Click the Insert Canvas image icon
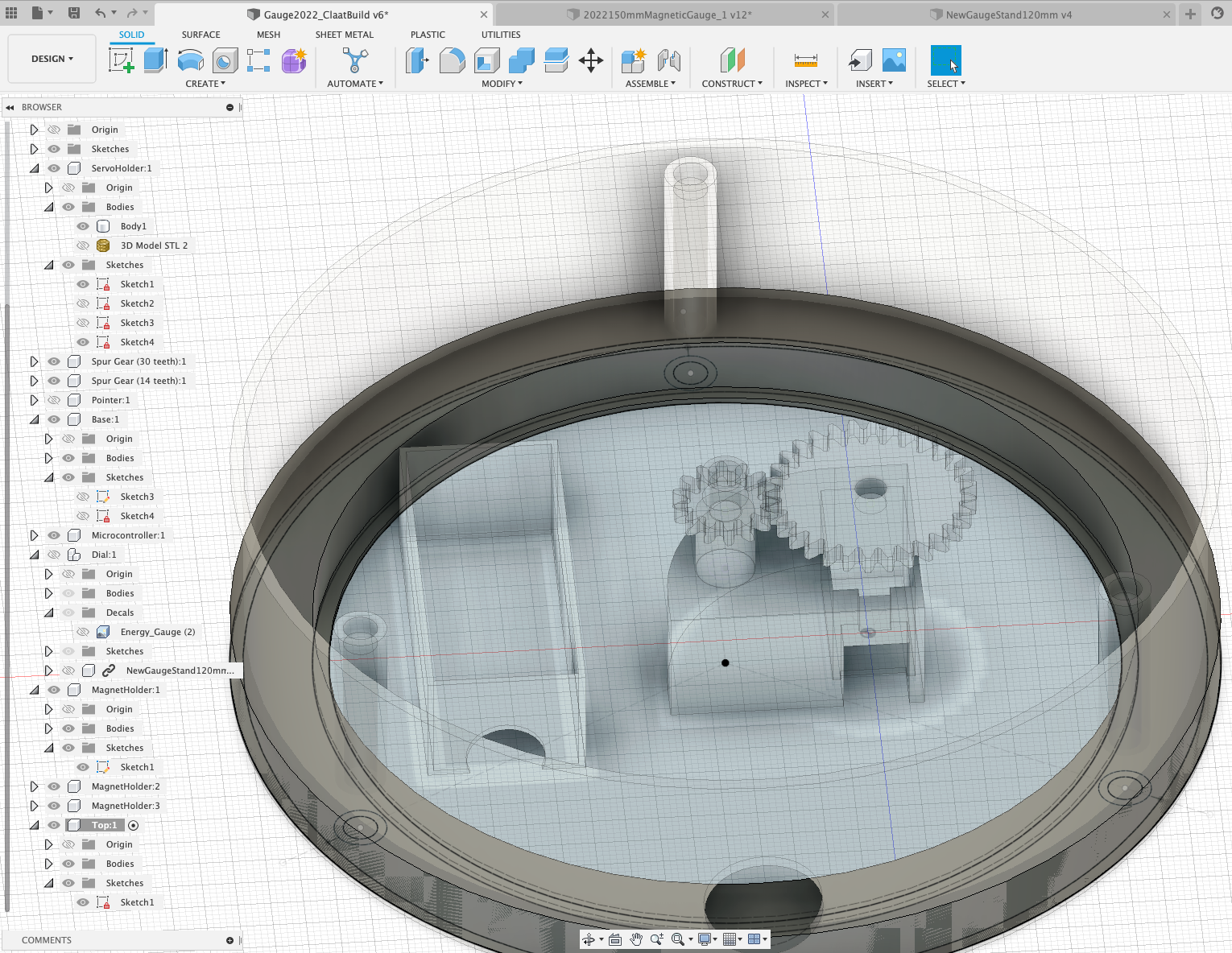This screenshot has height=953, width=1232. point(894,60)
